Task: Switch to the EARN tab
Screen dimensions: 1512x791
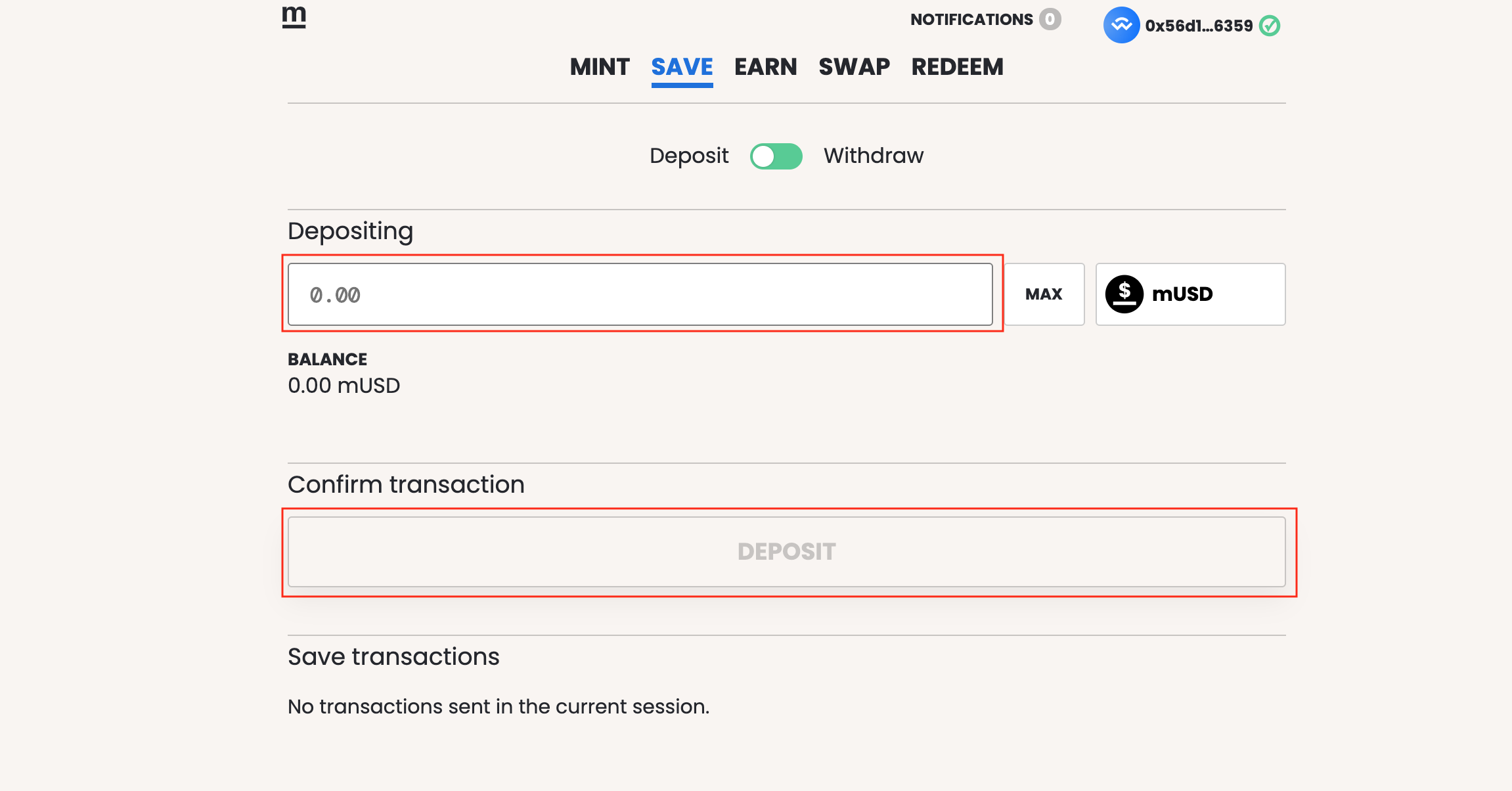Action: (x=765, y=66)
